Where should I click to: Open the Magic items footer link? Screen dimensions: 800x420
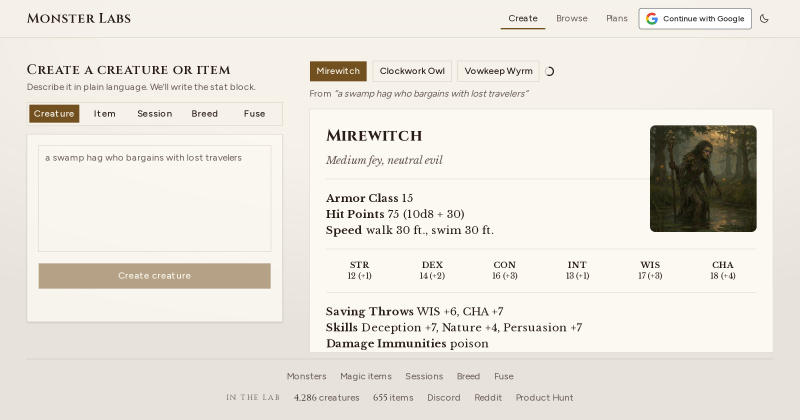coord(366,376)
